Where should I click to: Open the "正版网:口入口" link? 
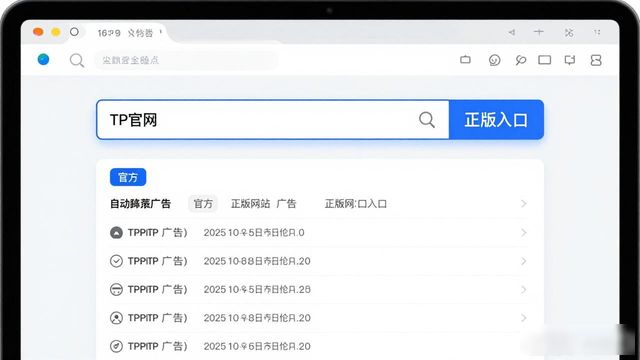pyautogui.click(x=356, y=204)
